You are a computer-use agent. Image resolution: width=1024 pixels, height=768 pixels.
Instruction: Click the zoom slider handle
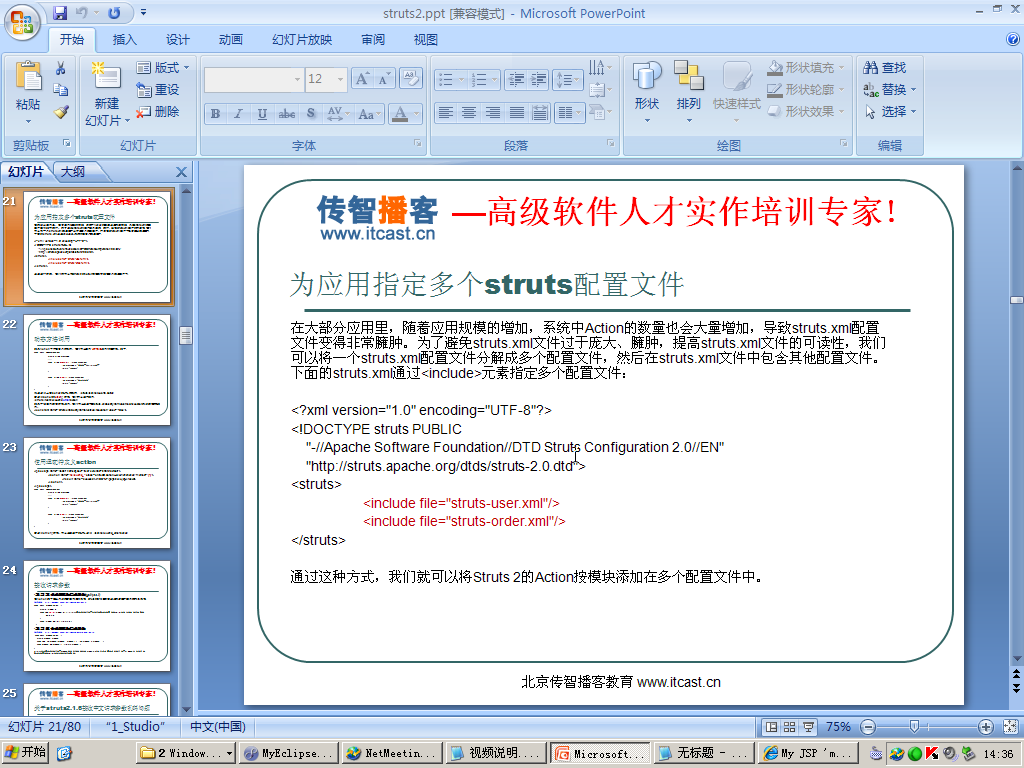914,727
